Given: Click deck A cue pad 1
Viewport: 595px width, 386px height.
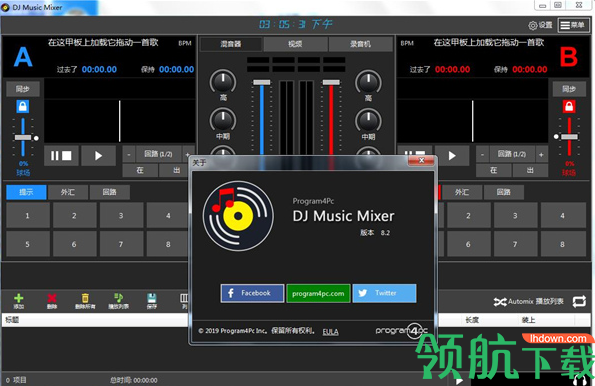Looking at the screenshot, I should coord(28,216).
